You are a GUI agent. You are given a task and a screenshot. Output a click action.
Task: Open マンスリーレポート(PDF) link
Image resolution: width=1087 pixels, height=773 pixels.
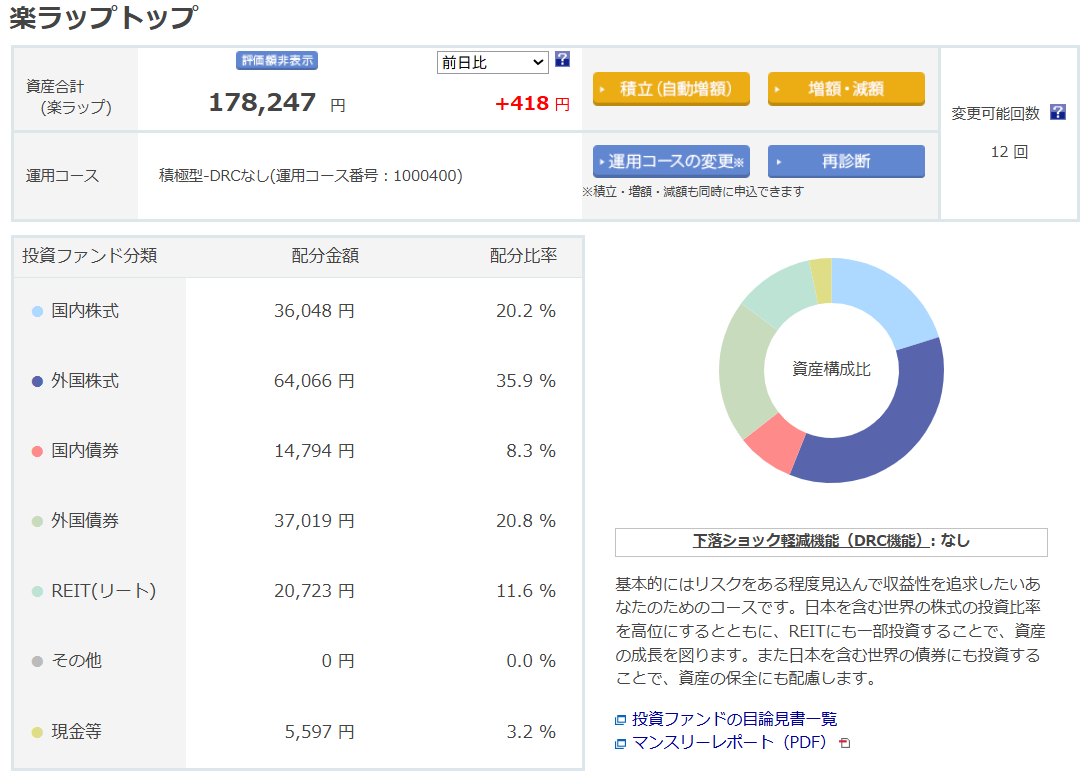point(729,742)
